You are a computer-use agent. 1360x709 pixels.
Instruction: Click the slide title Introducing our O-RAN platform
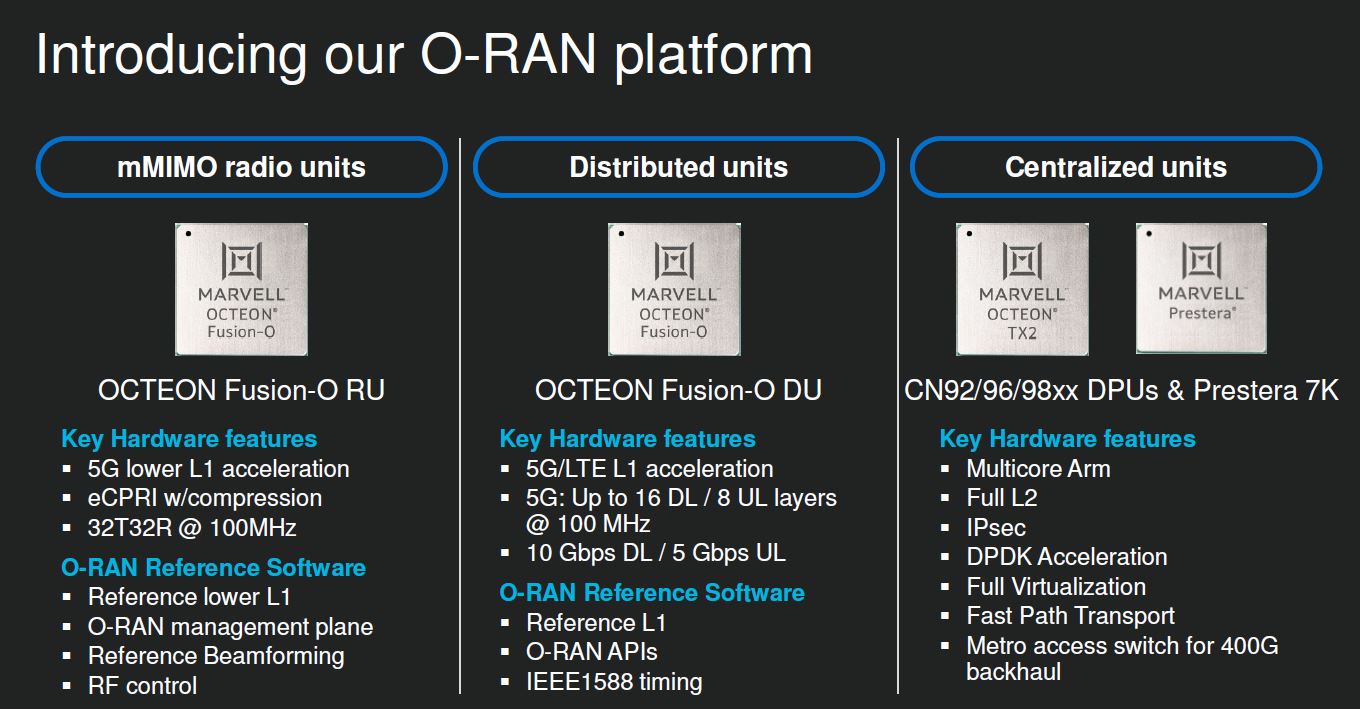424,54
